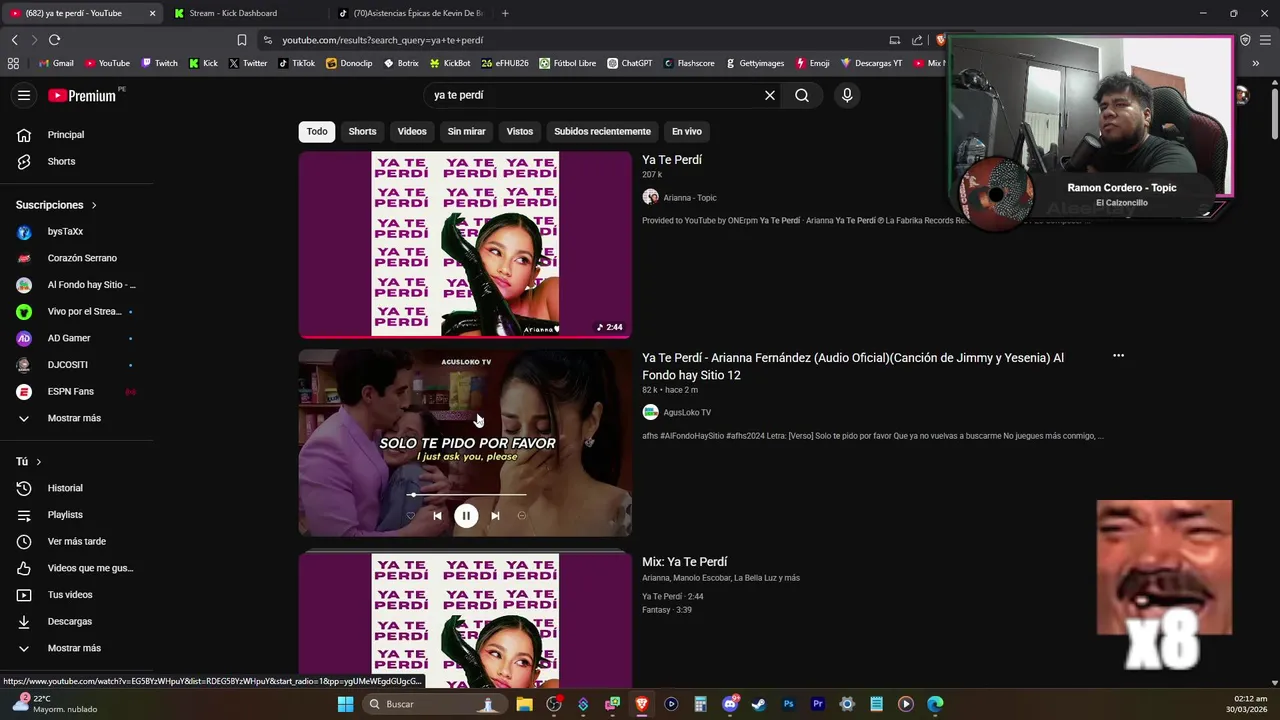
Task: Open Twitch bookmark in bookmarks bar
Action: tap(160, 63)
